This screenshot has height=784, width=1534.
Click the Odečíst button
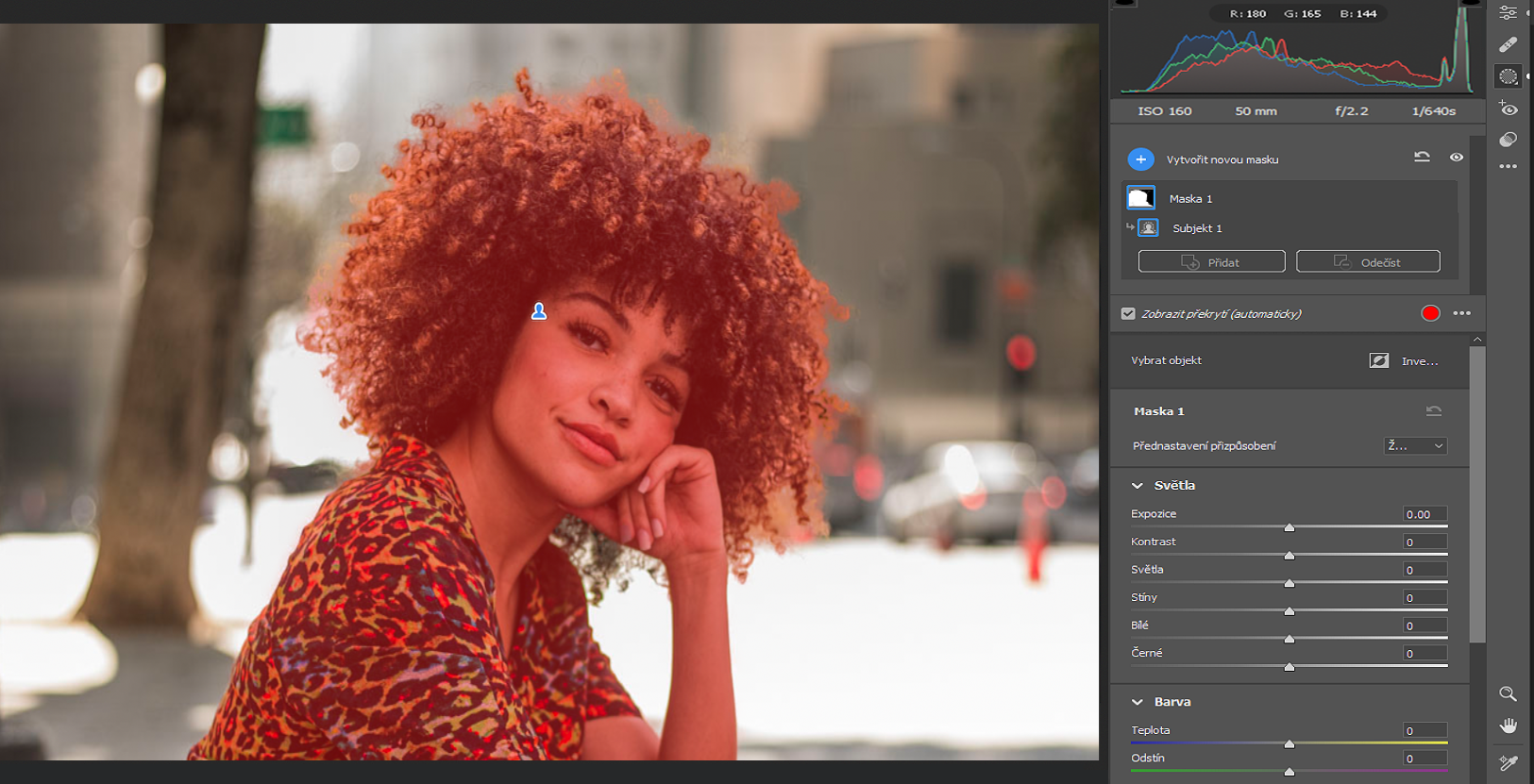(1368, 261)
